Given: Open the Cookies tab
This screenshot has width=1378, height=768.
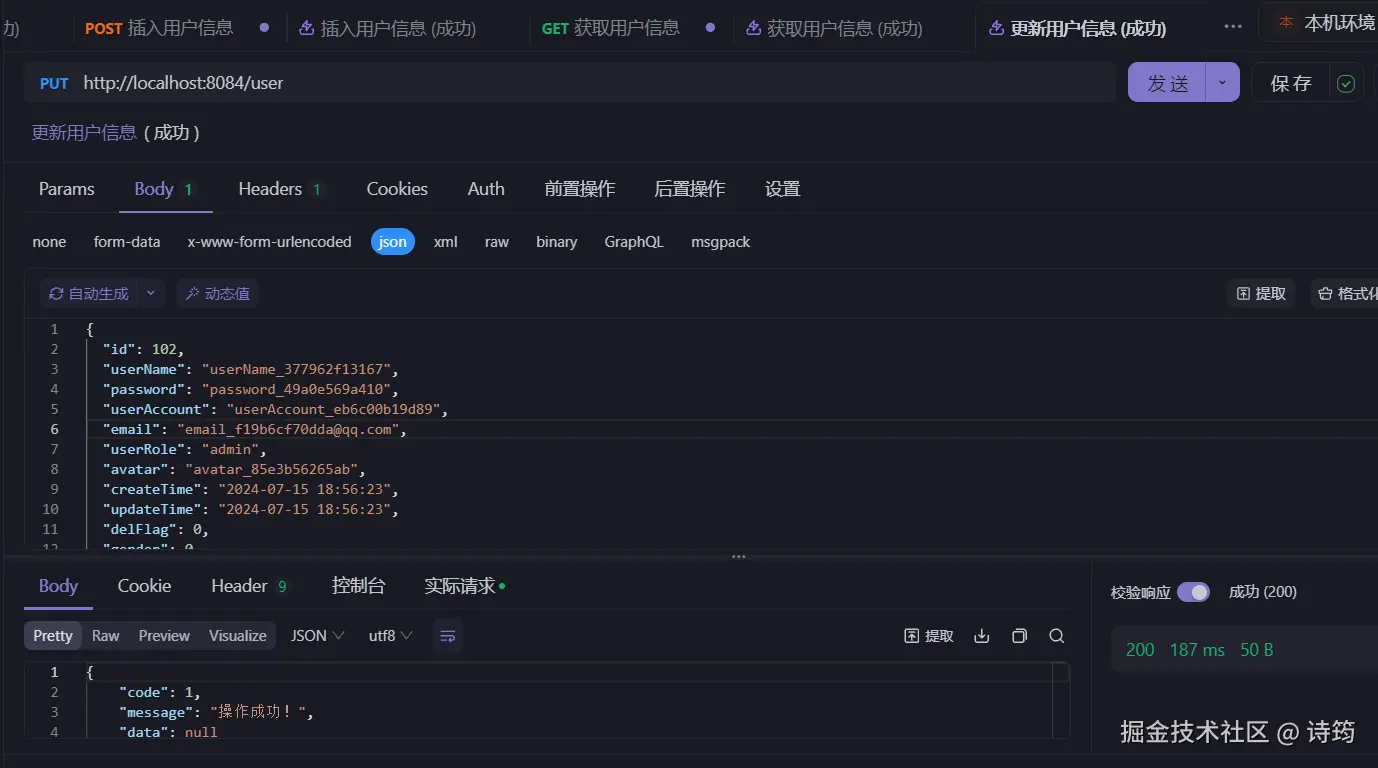Looking at the screenshot, I should click(397, 189).
